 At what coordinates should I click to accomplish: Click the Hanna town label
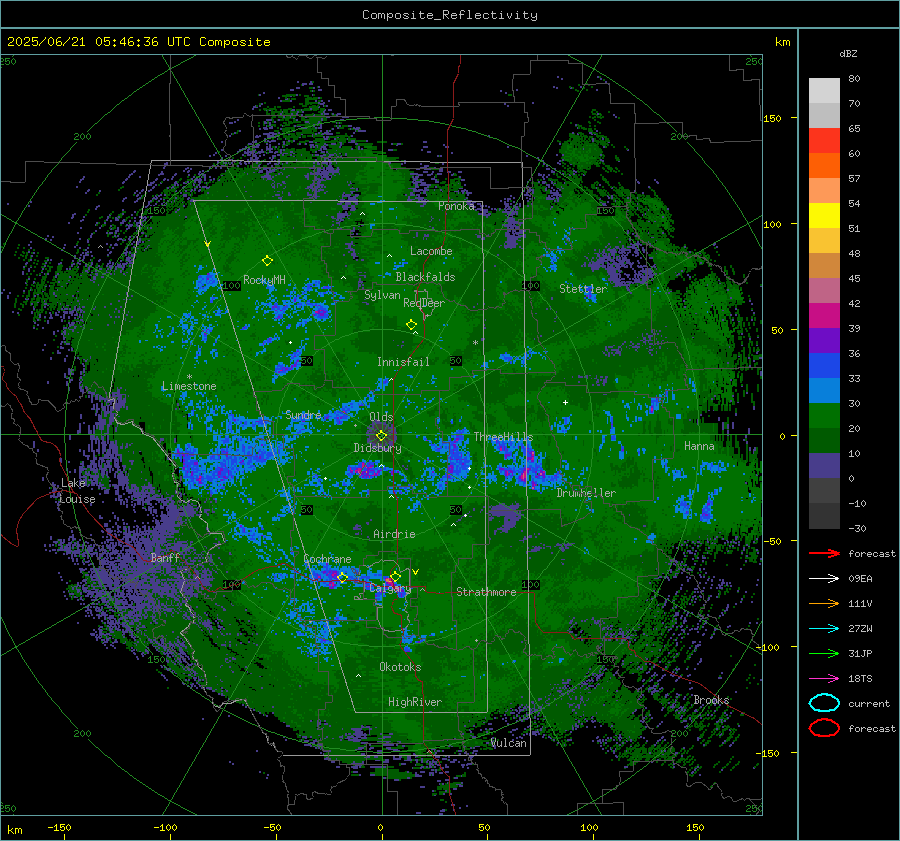pos(699,446)
